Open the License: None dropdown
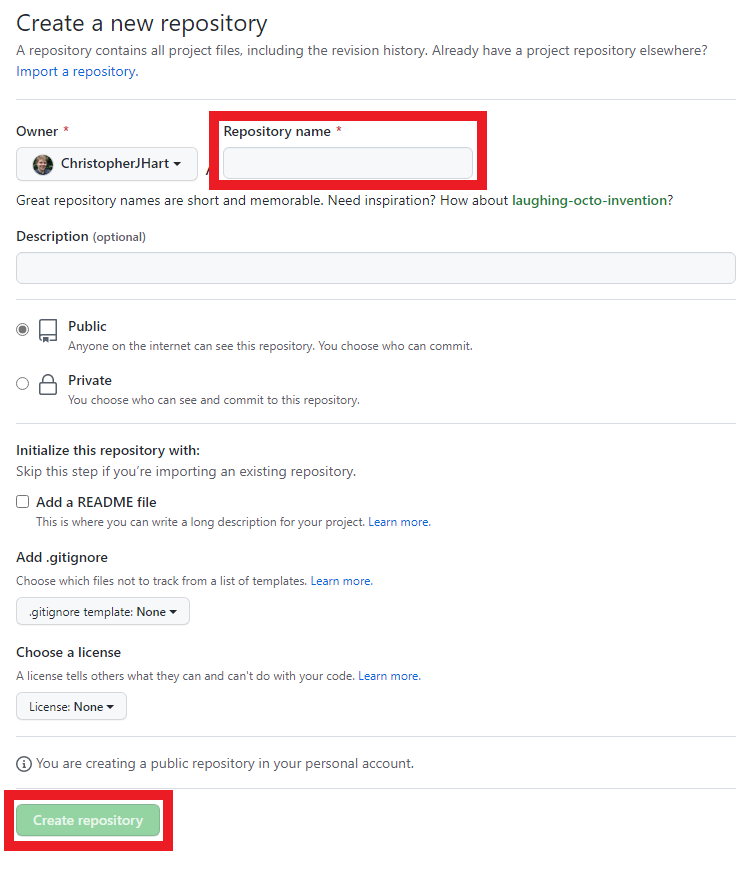This screenshot has height=871, width=755. click(x=71, y=707)
